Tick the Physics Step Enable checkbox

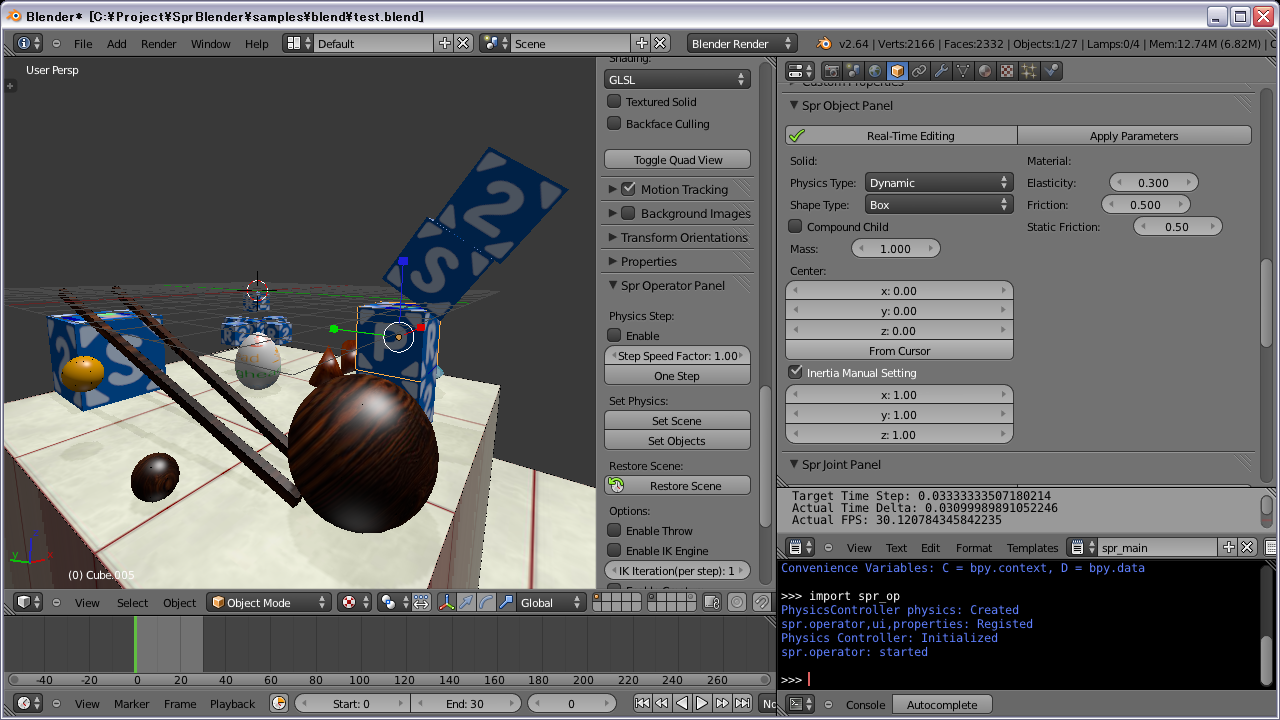pos(614,335)
